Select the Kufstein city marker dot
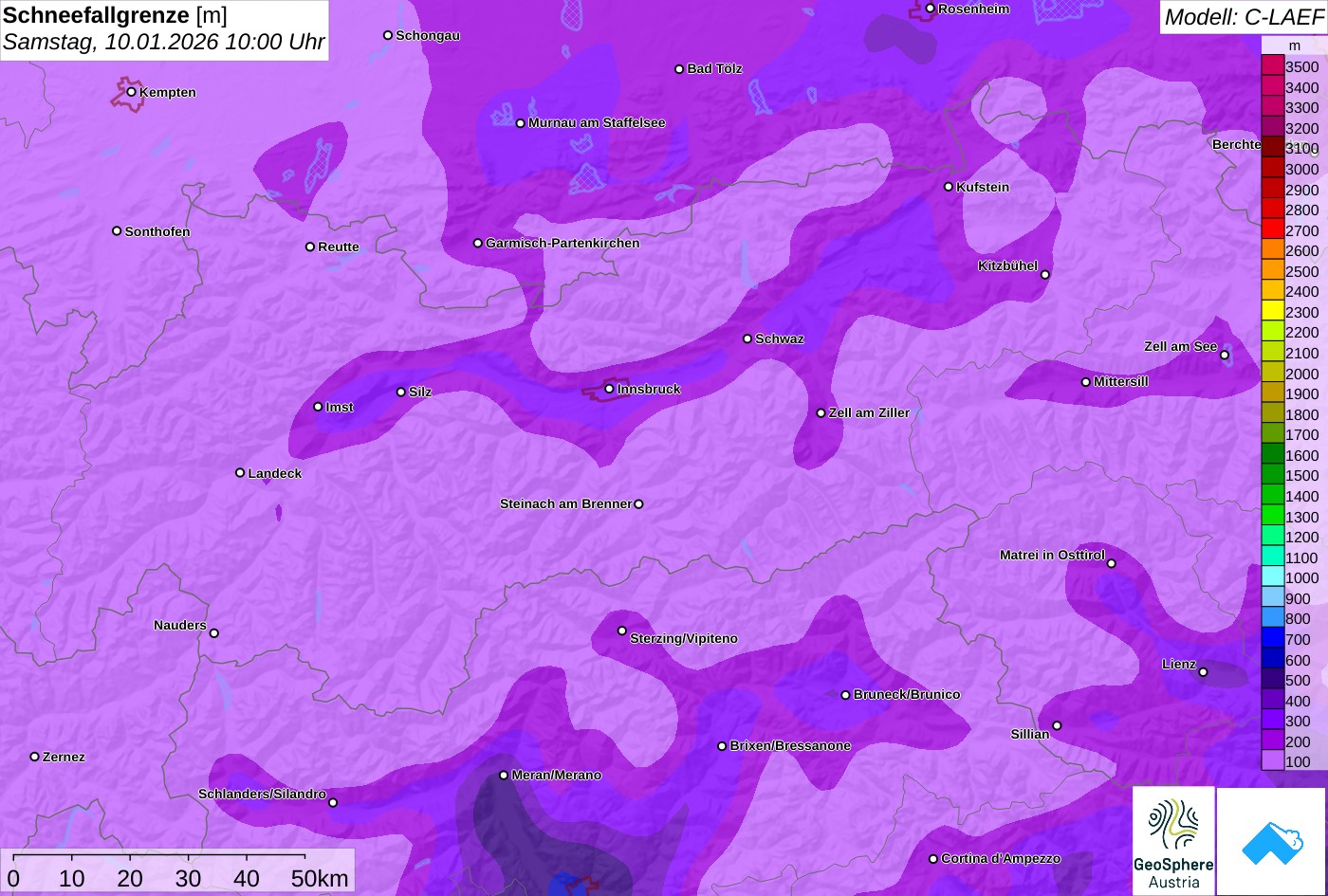 [949, 187]
